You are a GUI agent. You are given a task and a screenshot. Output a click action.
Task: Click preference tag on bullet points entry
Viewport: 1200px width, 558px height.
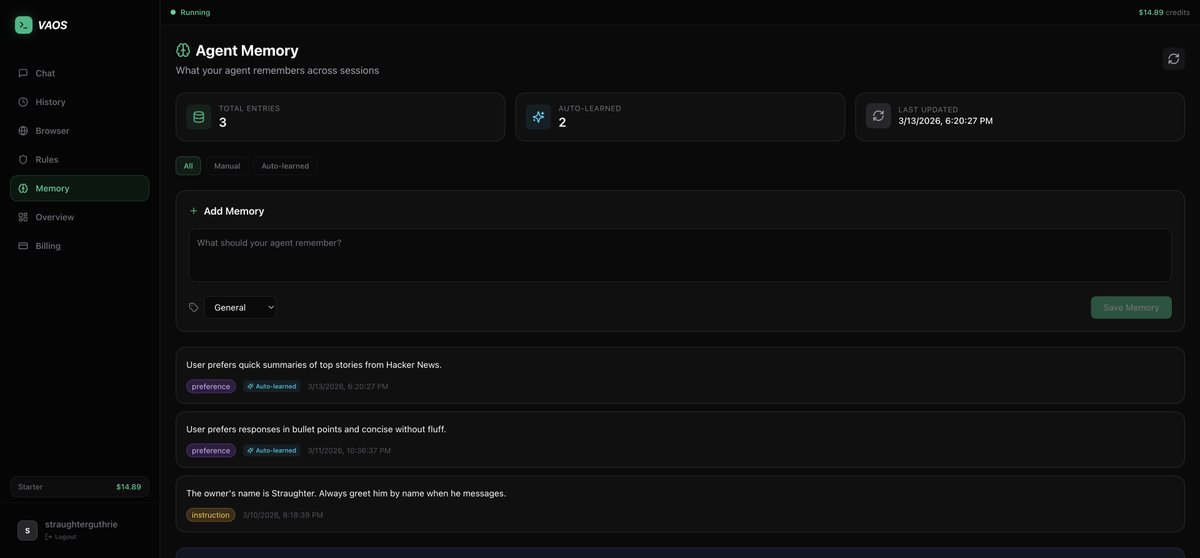[211, 450]
